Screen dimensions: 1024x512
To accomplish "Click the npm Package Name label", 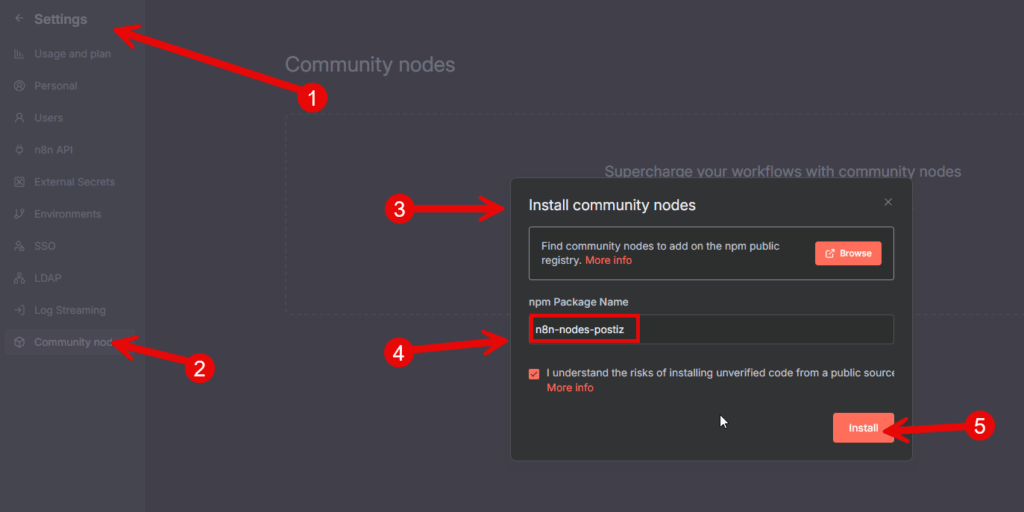I will pyautogui.click(x=578, y=302).
